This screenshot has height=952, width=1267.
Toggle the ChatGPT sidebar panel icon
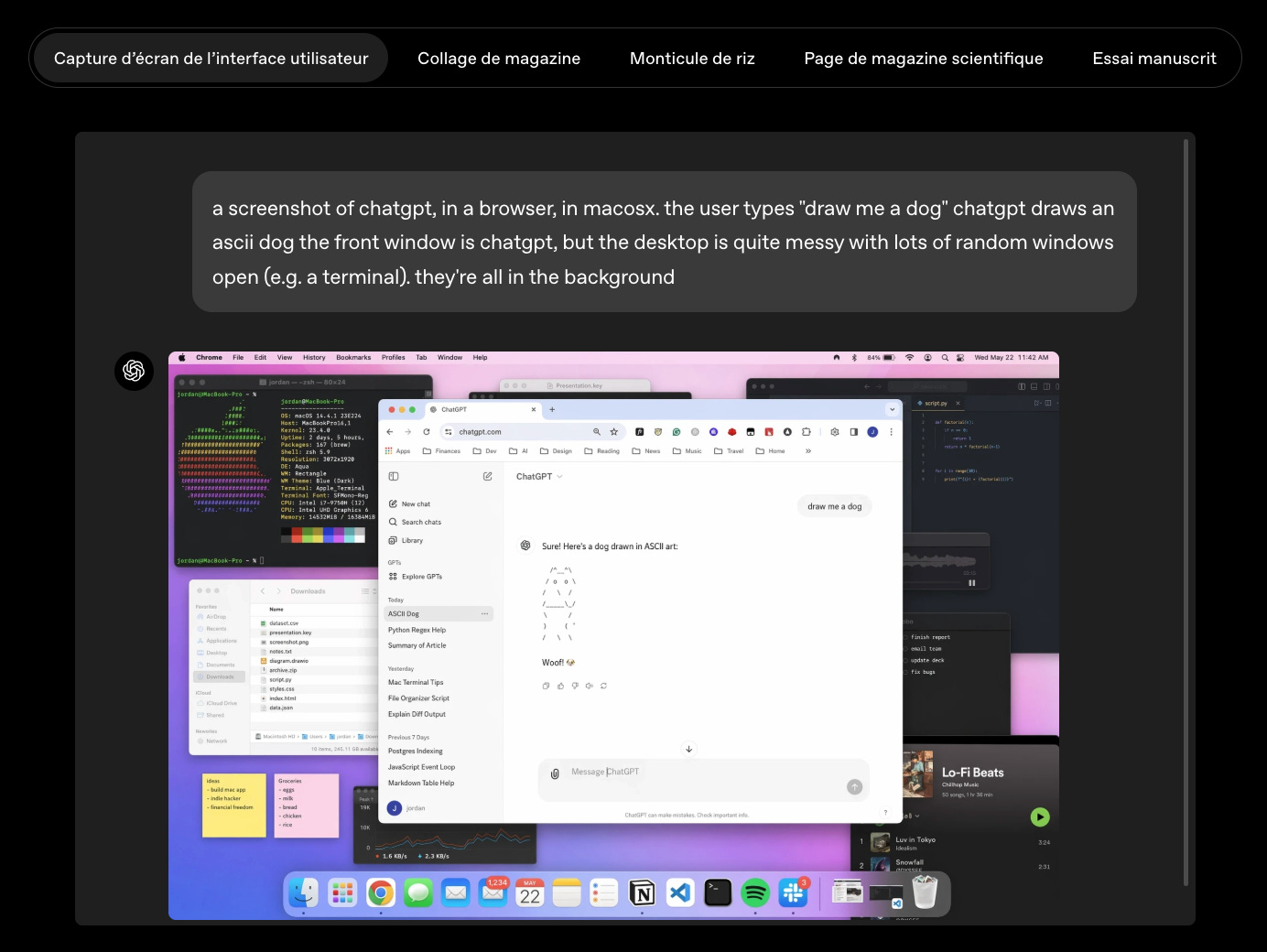(x=394, y=476)
